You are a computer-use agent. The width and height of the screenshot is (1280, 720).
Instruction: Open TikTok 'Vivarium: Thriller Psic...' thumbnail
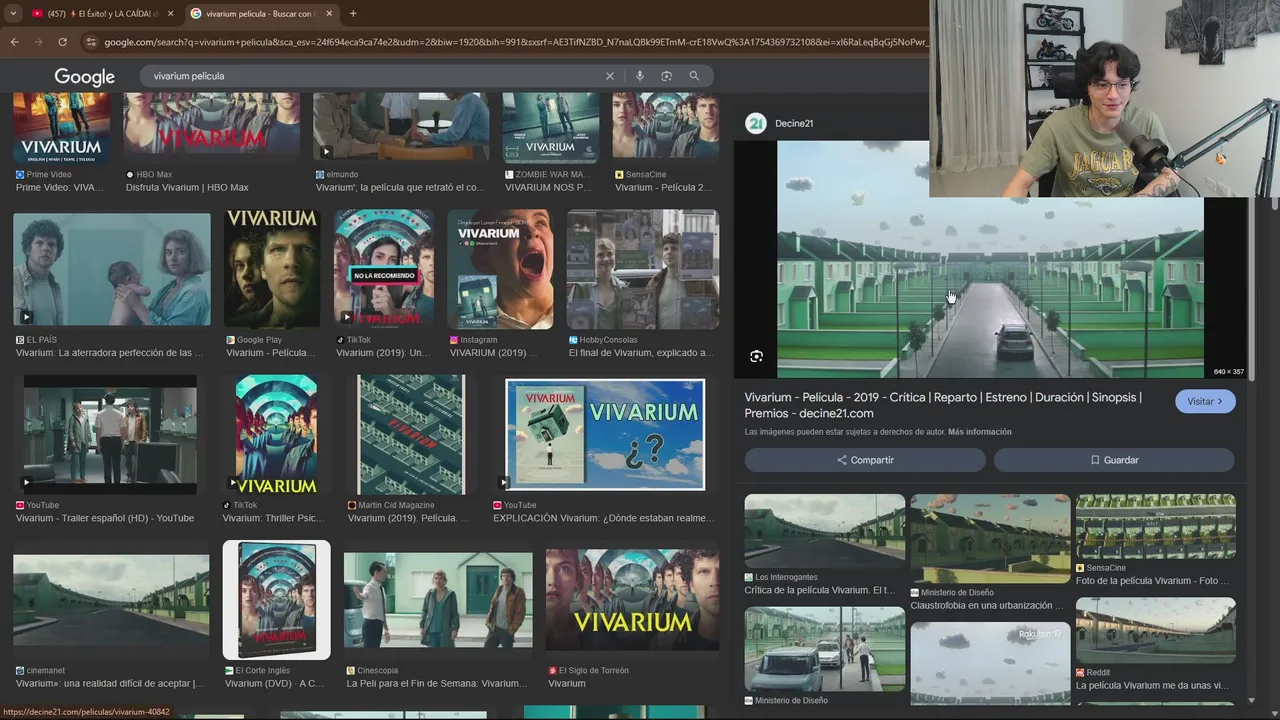pos(276,435)
